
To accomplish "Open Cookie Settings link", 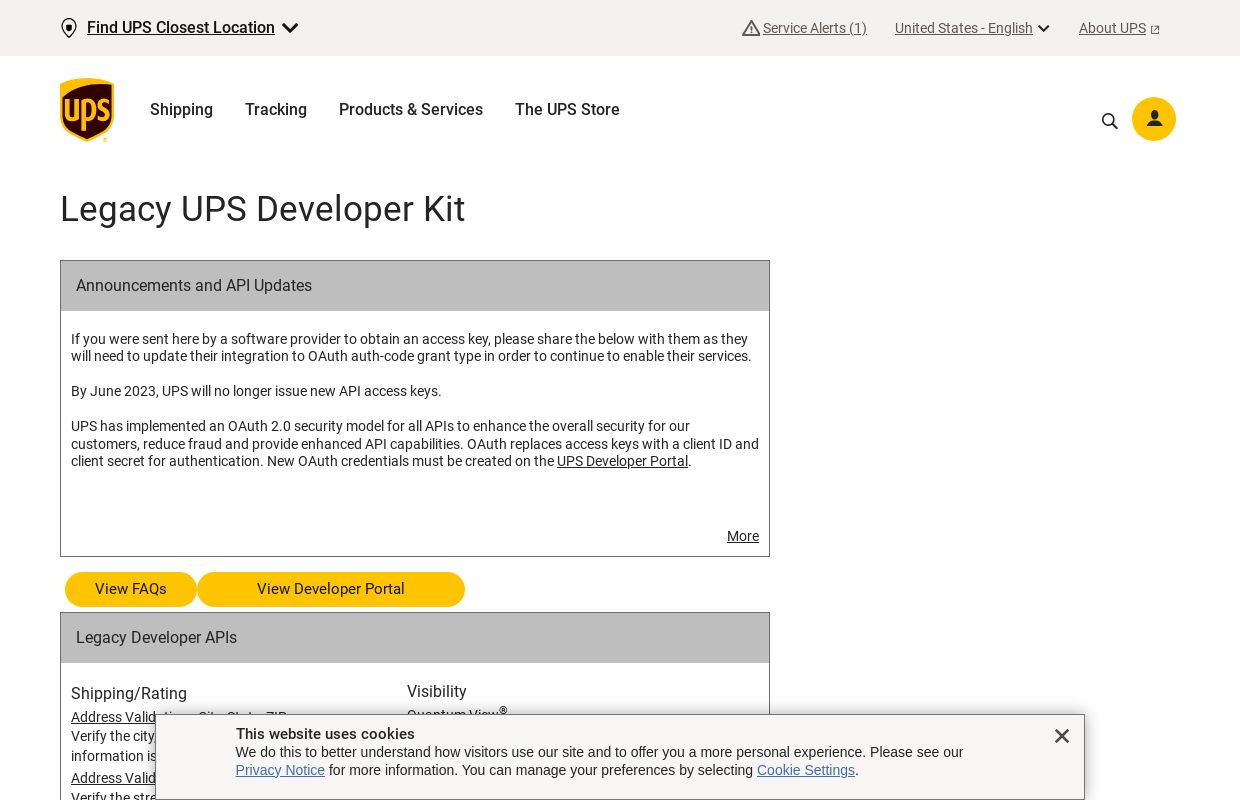I will point(806,770).
